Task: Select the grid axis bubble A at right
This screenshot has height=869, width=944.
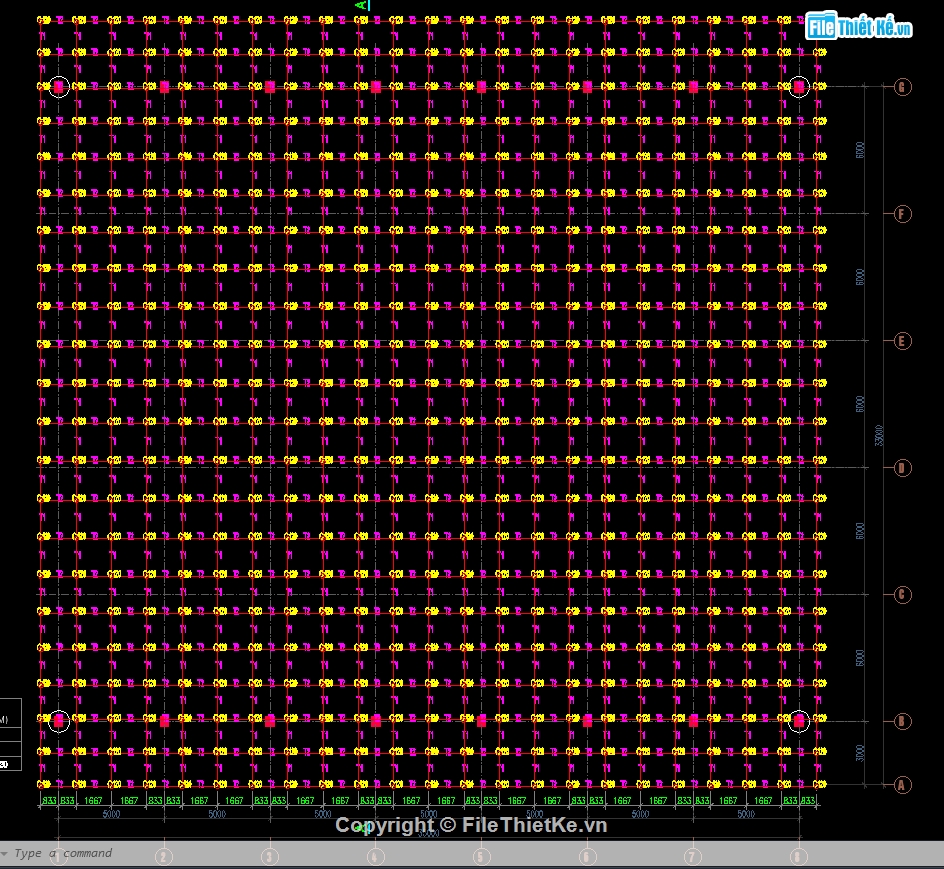Action: tap(901, 785)
